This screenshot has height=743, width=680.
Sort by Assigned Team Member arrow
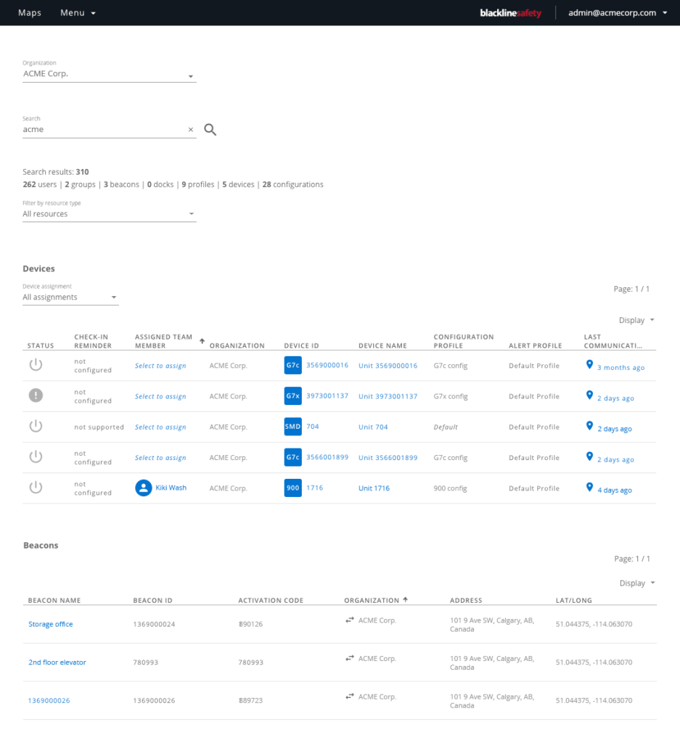(x=202, y=341)
